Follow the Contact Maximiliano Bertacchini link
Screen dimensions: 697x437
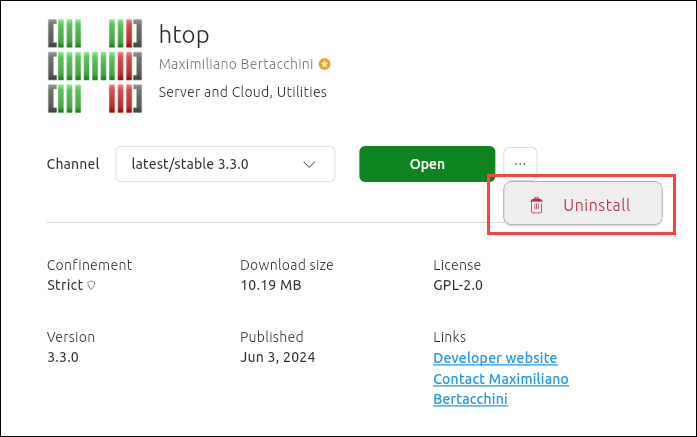(x=501, y=389)
